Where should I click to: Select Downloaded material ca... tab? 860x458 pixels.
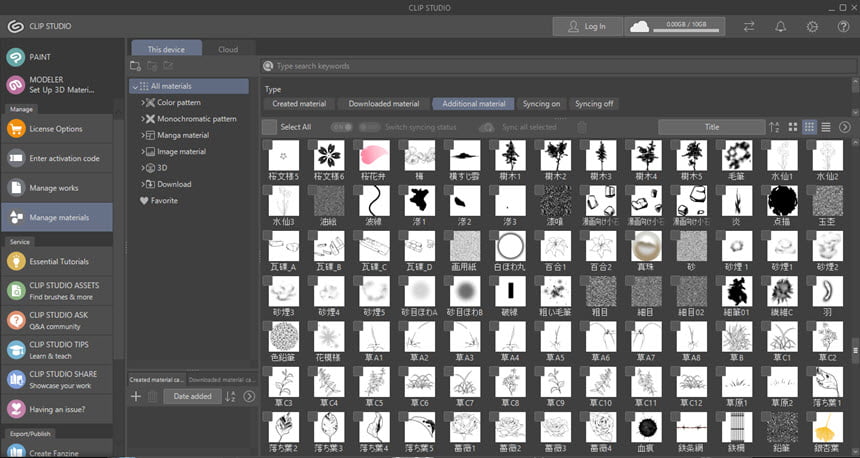[x=222, y=380]
